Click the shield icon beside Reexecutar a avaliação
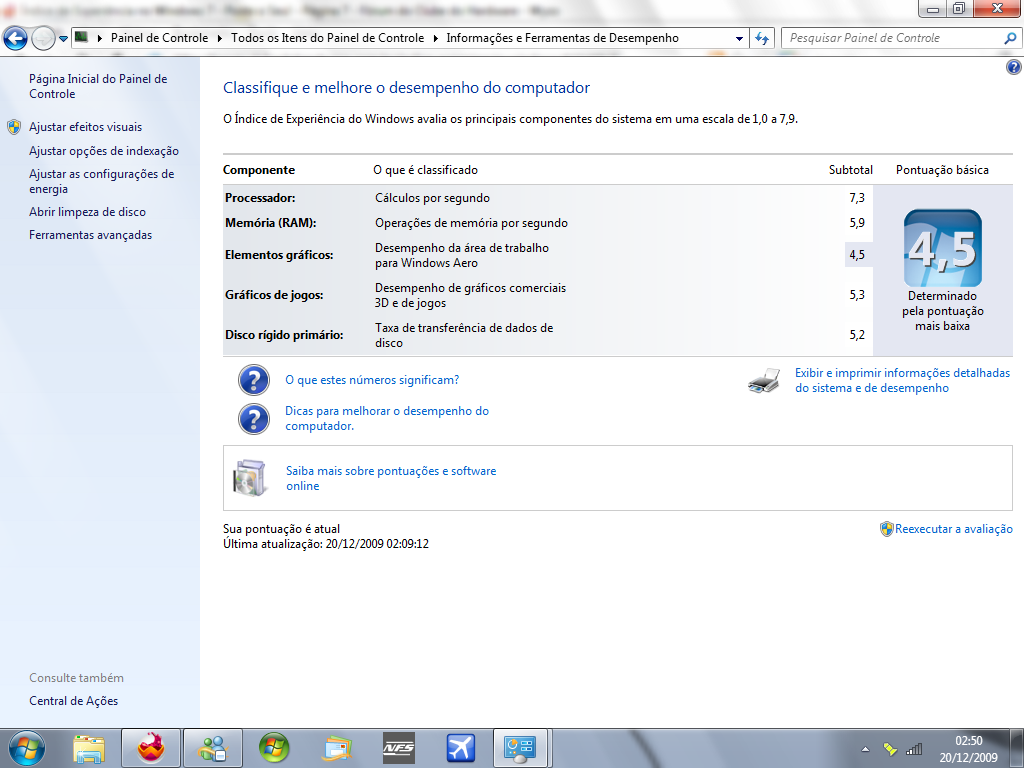The height and width of the screenshot is (768, 1024). 886,529
